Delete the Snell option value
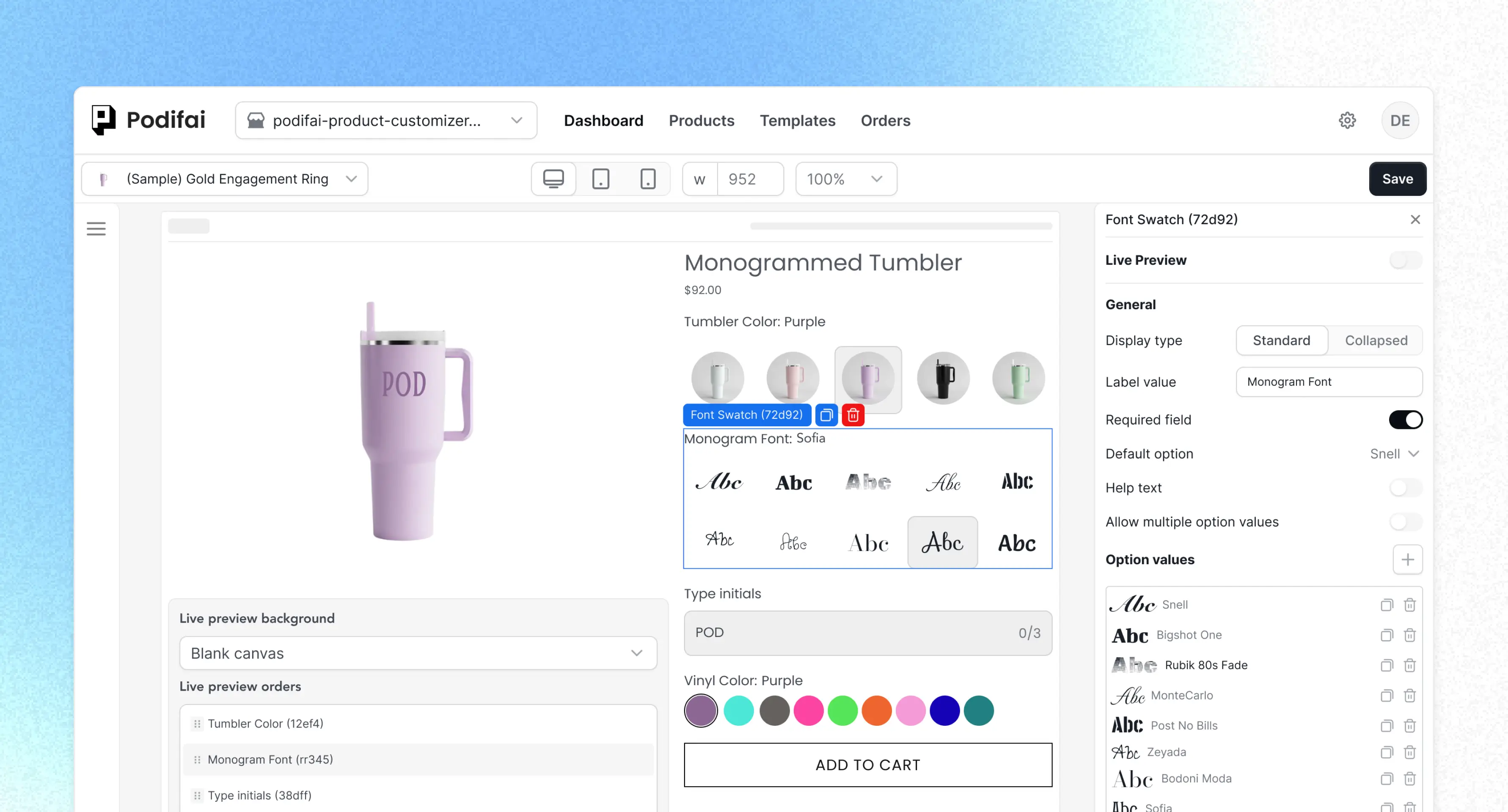Viewport: 1508px width, 812px height. tap(1410, 605)
